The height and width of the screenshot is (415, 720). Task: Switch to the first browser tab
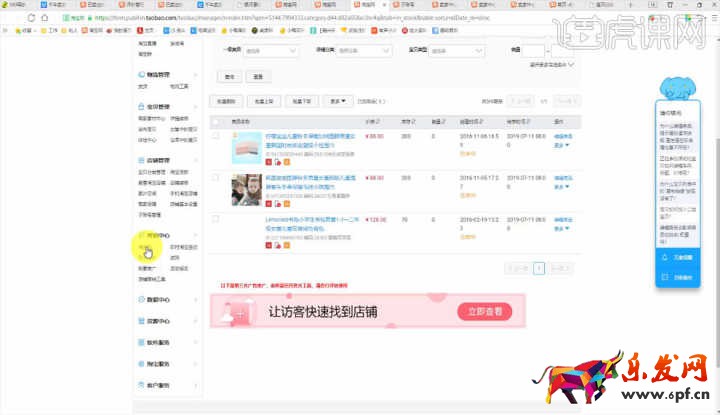[x=20, y=5]
